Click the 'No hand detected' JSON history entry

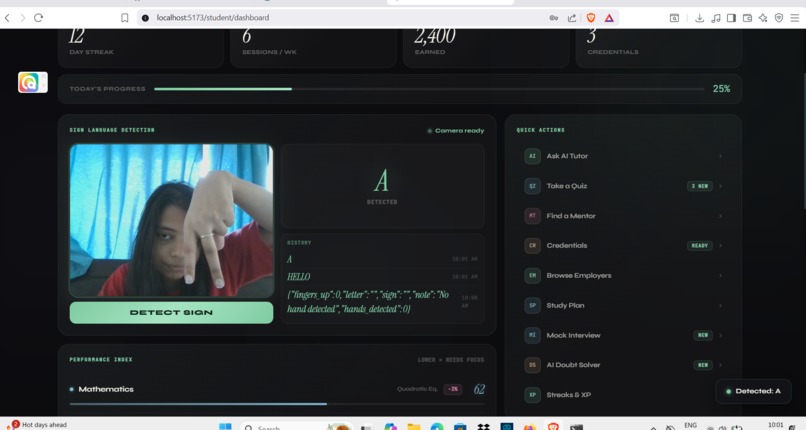[382, 302]
